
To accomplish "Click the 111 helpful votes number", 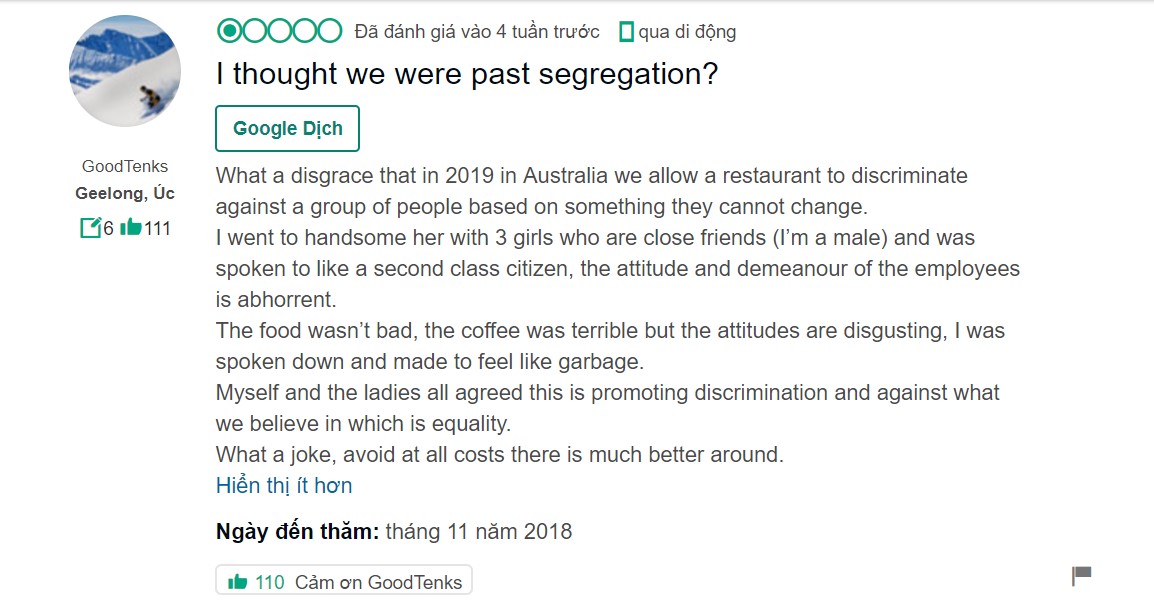I will 157,228.
